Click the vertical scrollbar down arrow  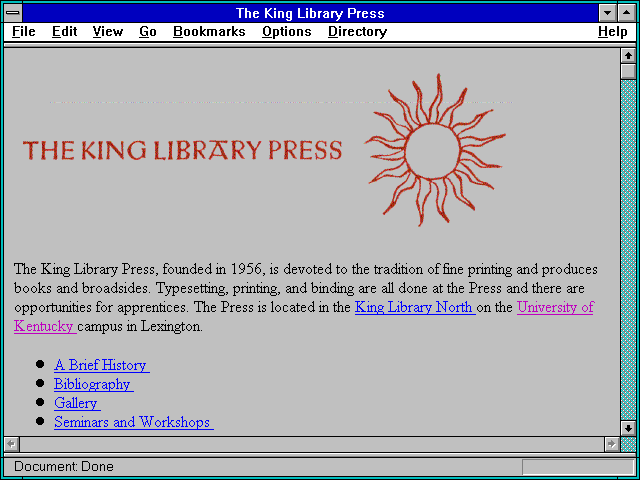click(628, 428)
